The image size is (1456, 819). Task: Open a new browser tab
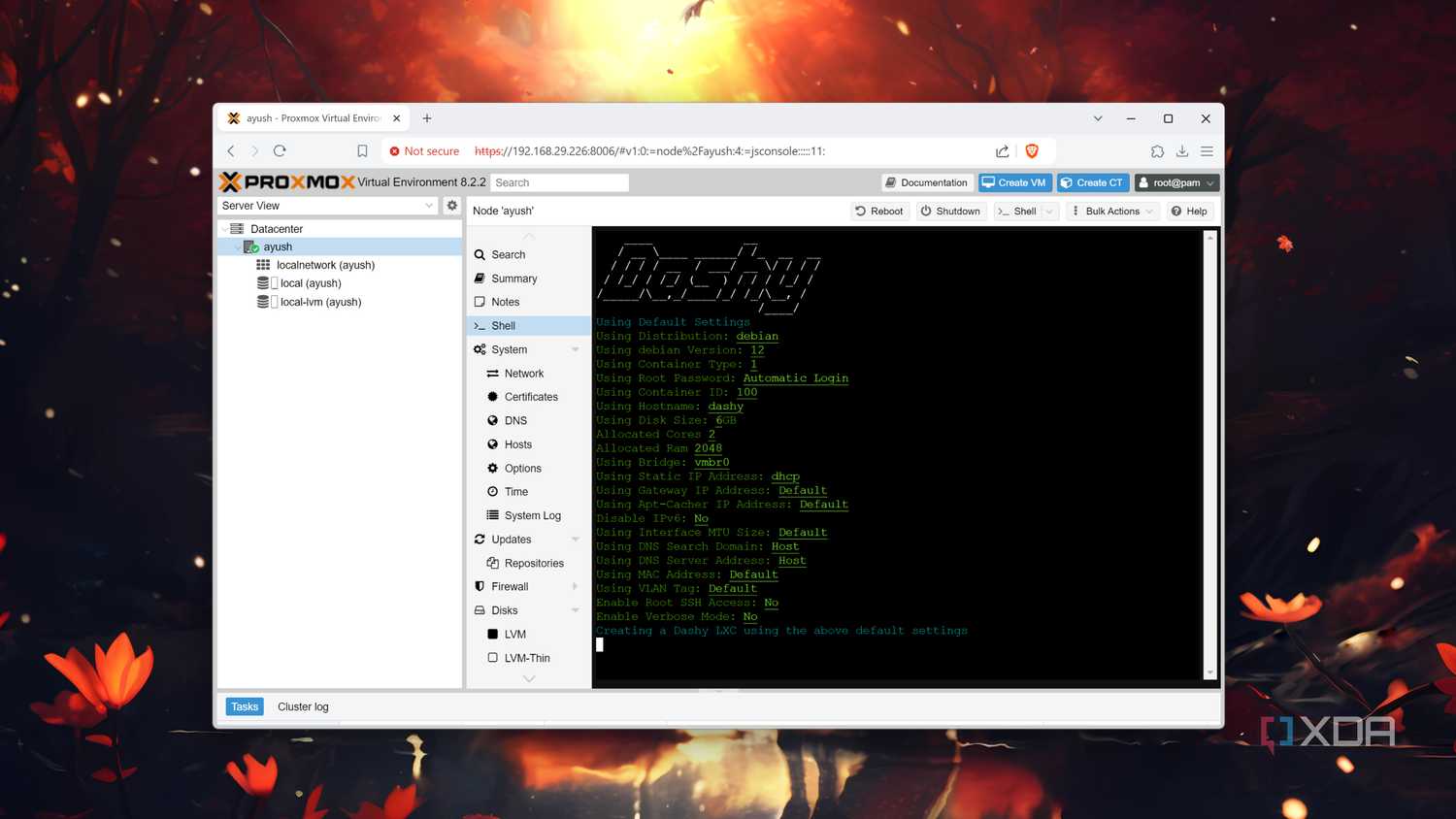427,118
